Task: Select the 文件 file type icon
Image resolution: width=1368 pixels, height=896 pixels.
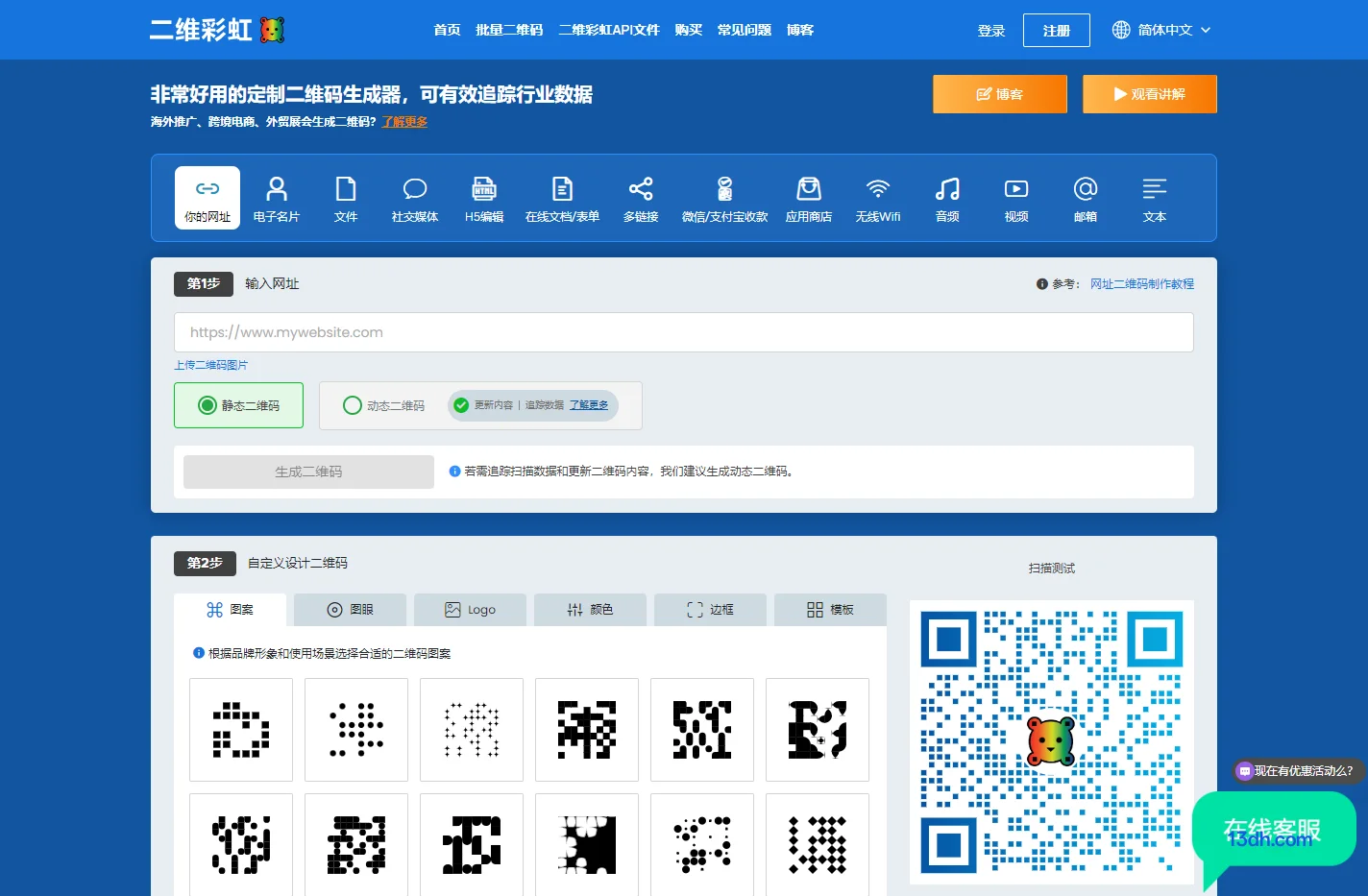Action: (346, 189)
